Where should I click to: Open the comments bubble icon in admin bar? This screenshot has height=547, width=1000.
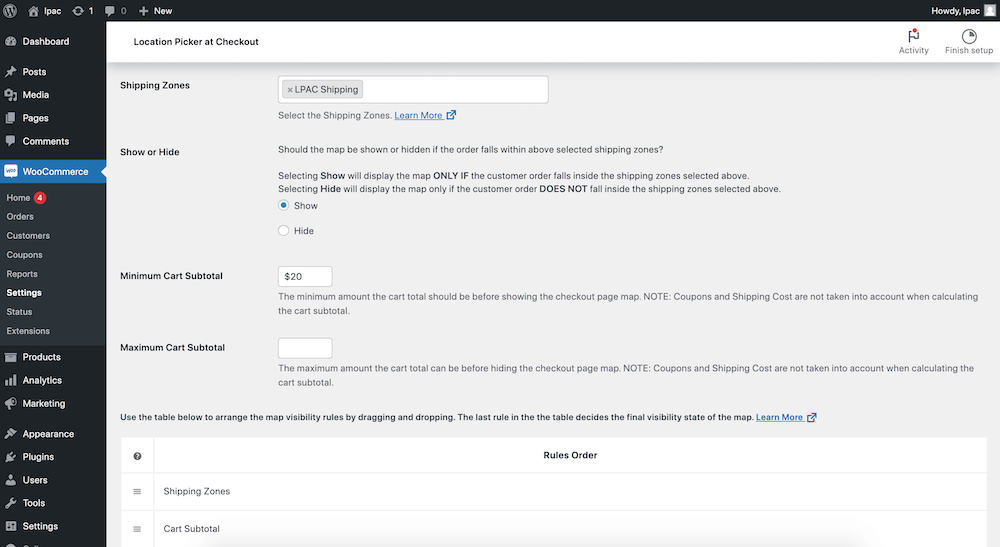point(110,11)
